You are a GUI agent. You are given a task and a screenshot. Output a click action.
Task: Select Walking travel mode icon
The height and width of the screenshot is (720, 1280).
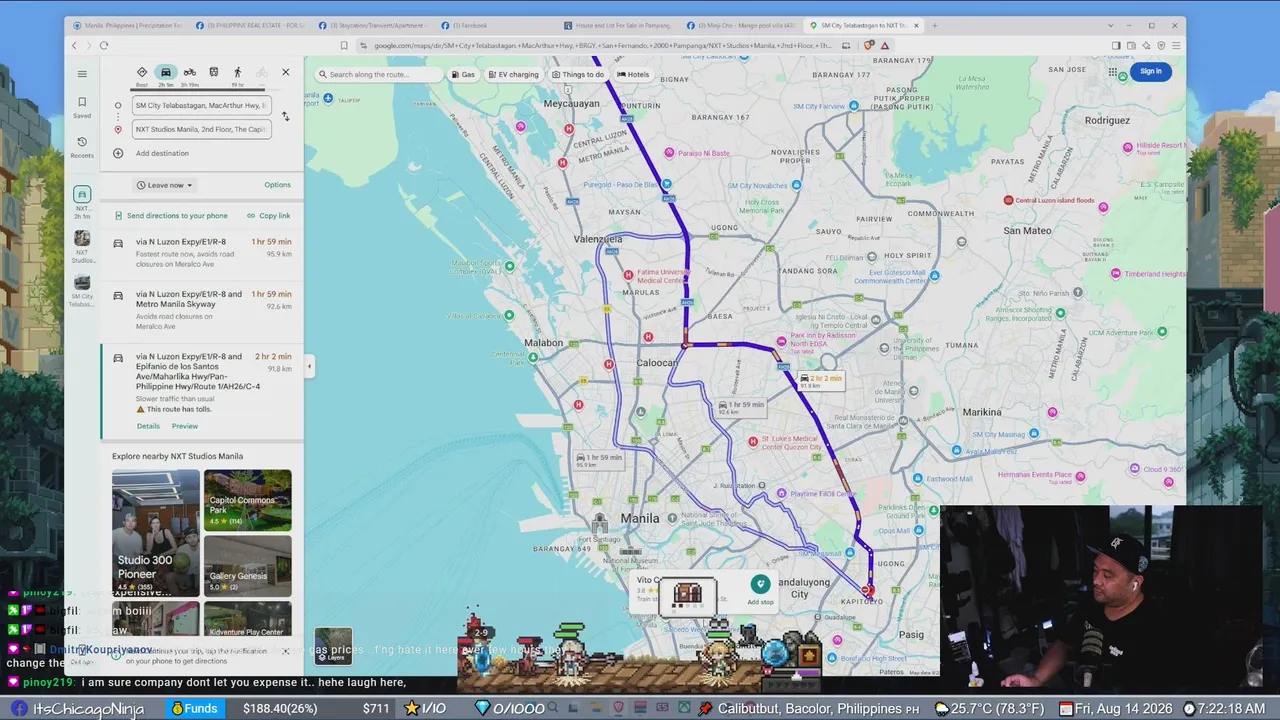pyautogui.click(x=237, y=72)
